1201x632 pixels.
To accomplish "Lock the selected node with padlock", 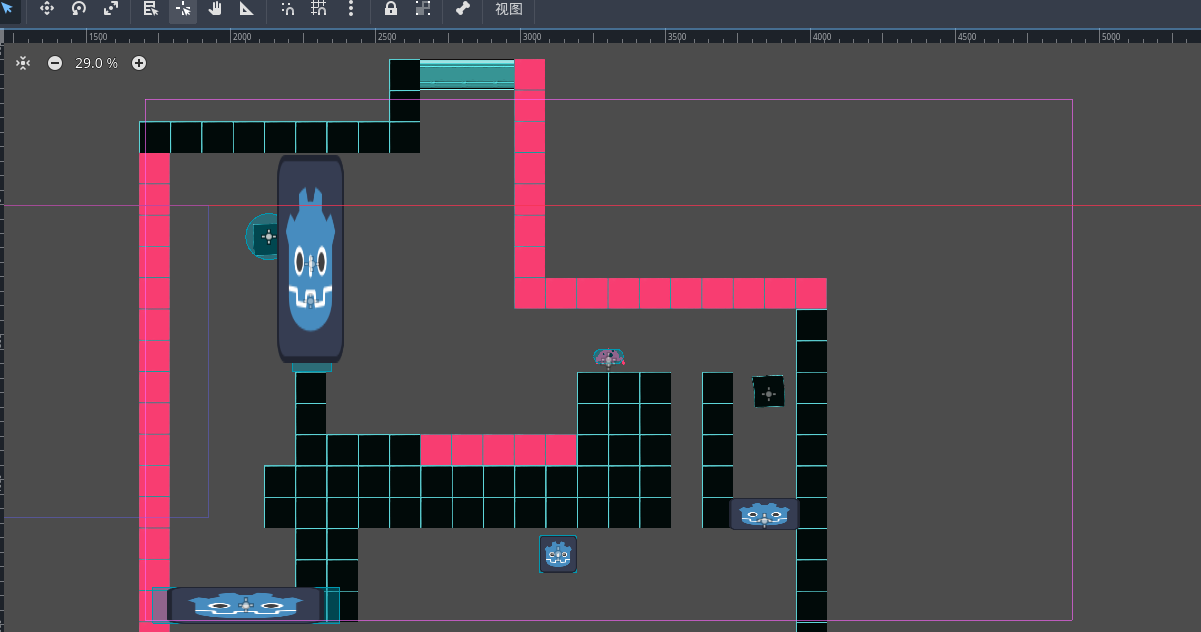I will click(x=391, y=9).
